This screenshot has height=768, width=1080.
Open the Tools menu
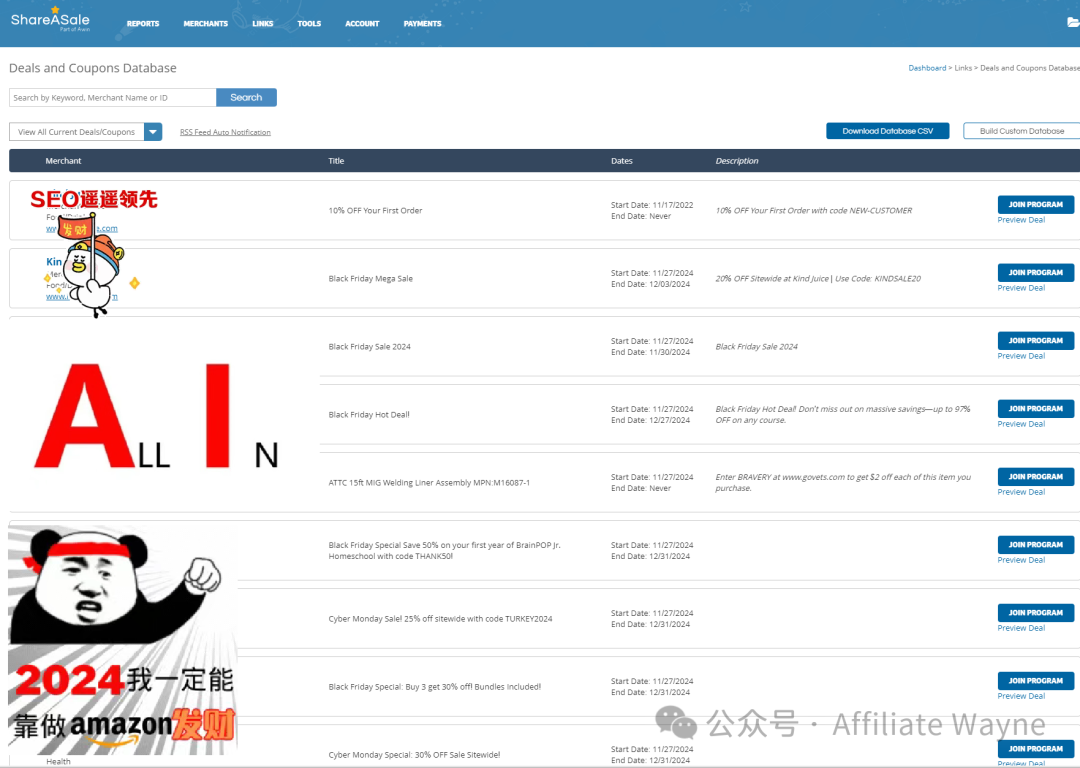pos(309,23)
